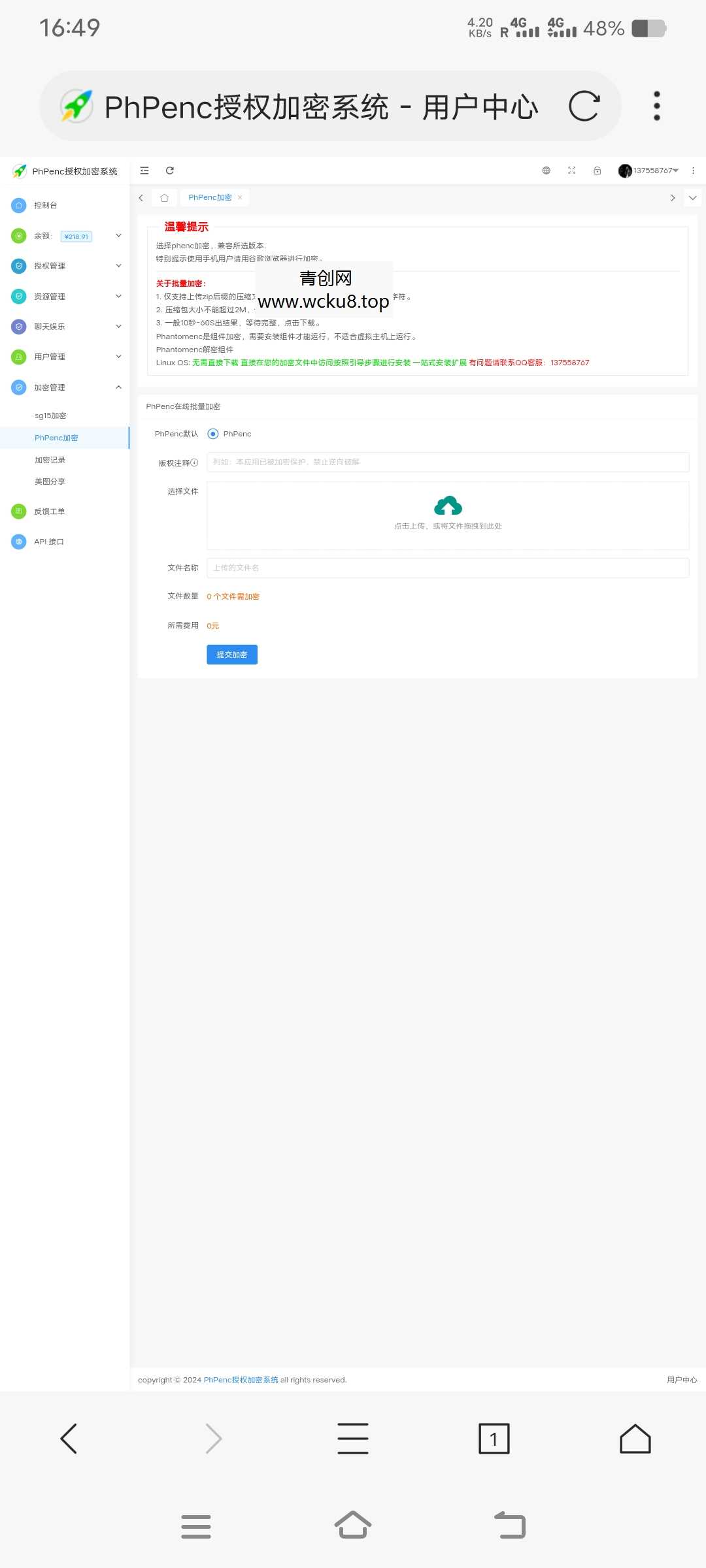The height and width of the screenshot is (1568, 706).
Task: Open the tab actions dropdown chevron
Action: 692,198
